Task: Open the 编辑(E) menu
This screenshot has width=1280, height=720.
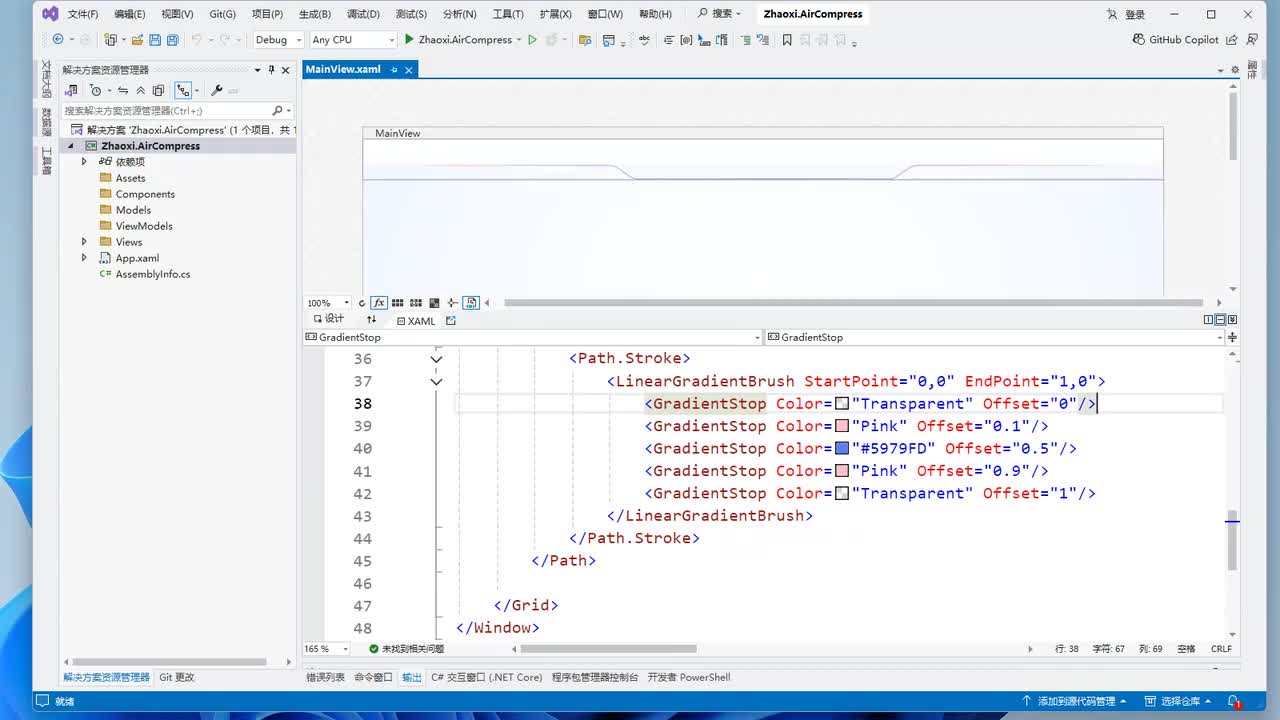Action: 130,14
